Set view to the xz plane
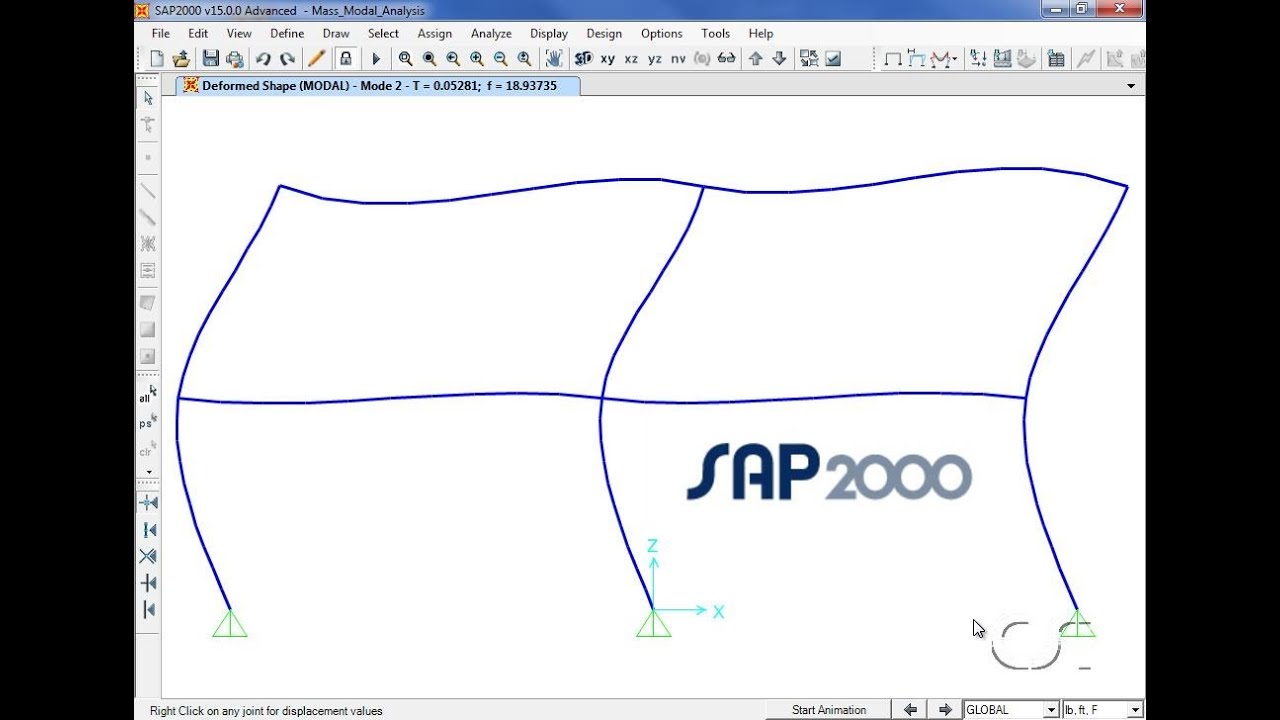1280x720 pixels. (x=631, y=59)
